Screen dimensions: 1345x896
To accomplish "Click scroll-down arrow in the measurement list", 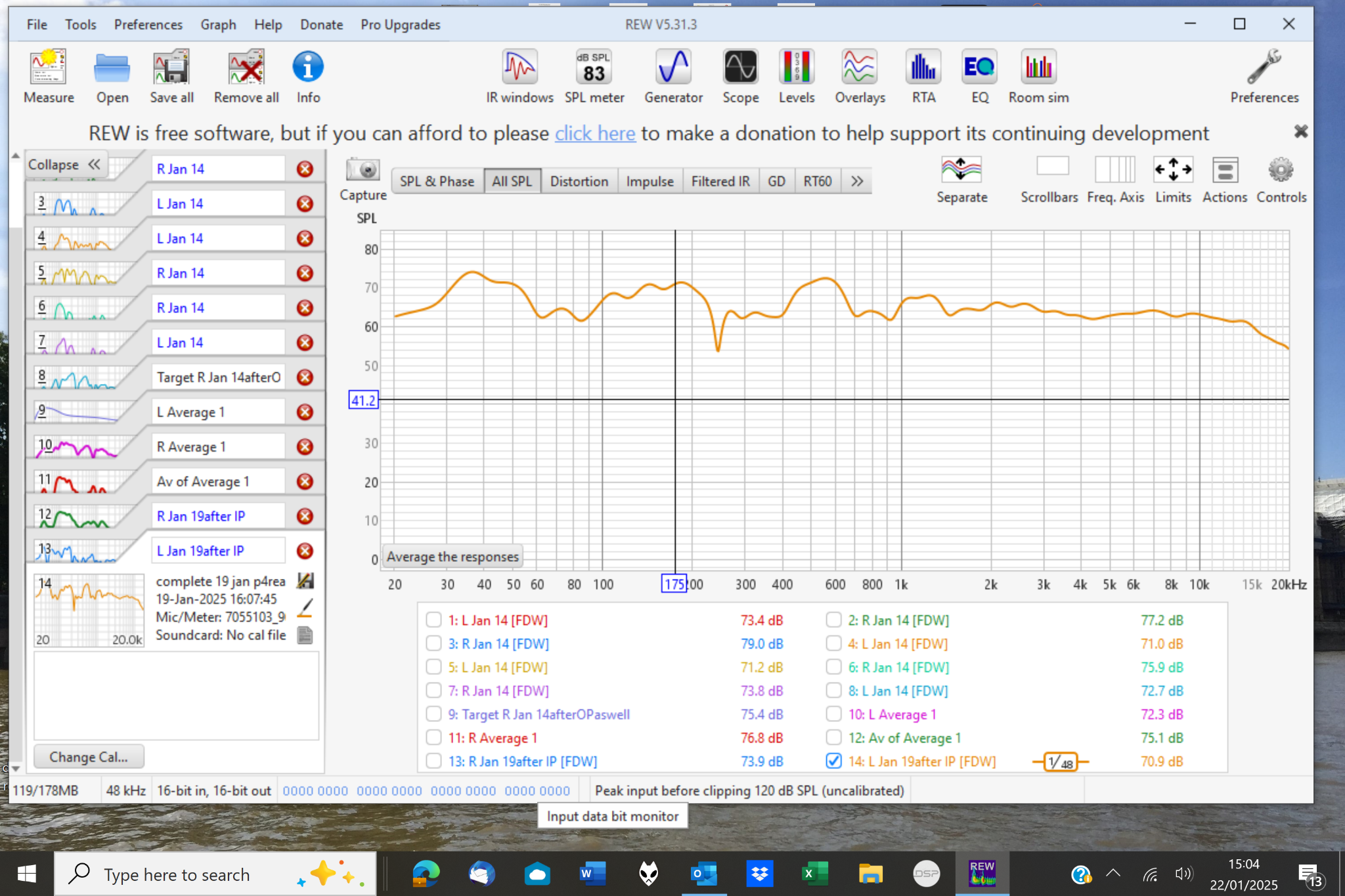I will point(16,768).
